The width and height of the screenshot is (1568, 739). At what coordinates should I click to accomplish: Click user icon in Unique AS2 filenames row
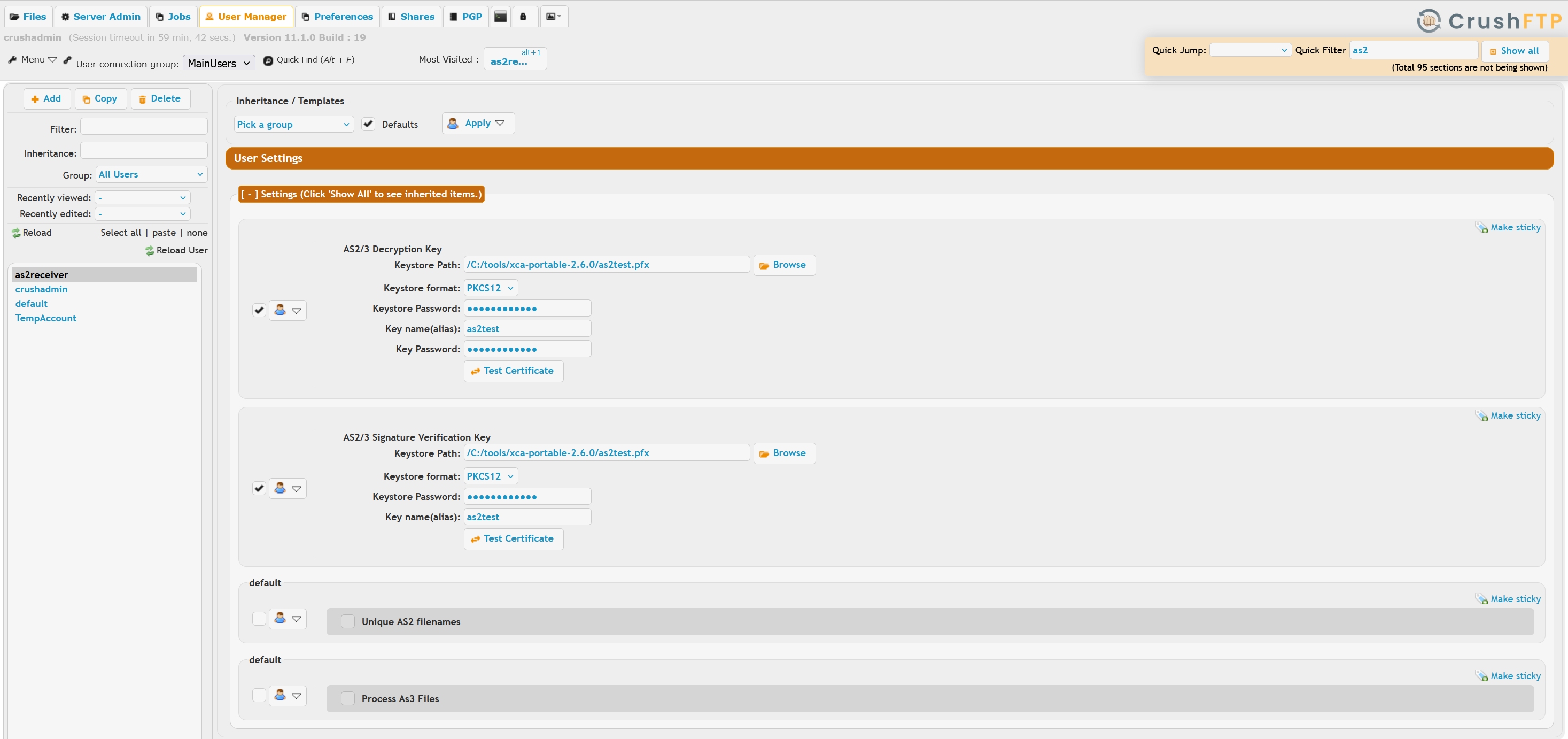coord(280,618)
